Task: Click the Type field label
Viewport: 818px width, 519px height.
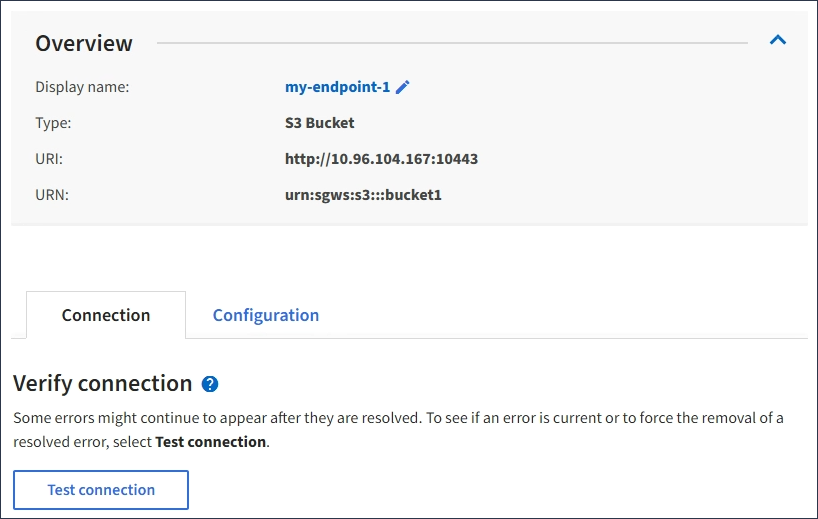Action: 53,123
